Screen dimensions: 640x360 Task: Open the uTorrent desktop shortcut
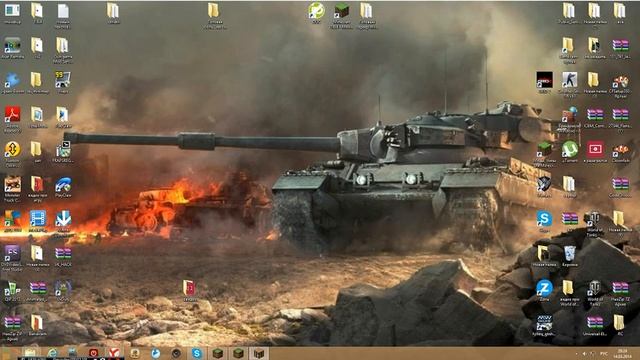coord(569,149)
